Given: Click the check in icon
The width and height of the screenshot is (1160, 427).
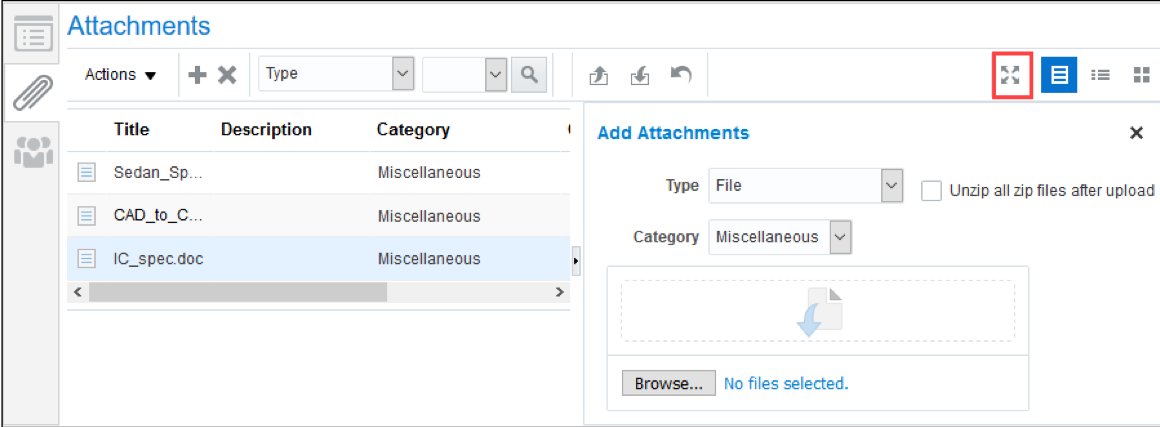Looking at the screenshot, I should (640, 75).
